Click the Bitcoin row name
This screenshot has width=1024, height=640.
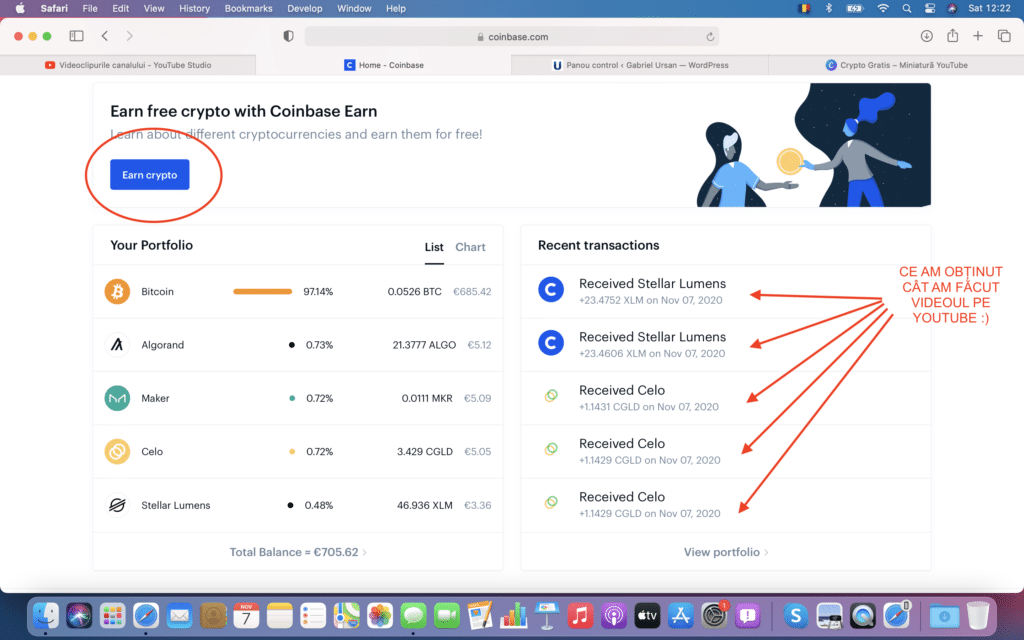tap(157, 291)
